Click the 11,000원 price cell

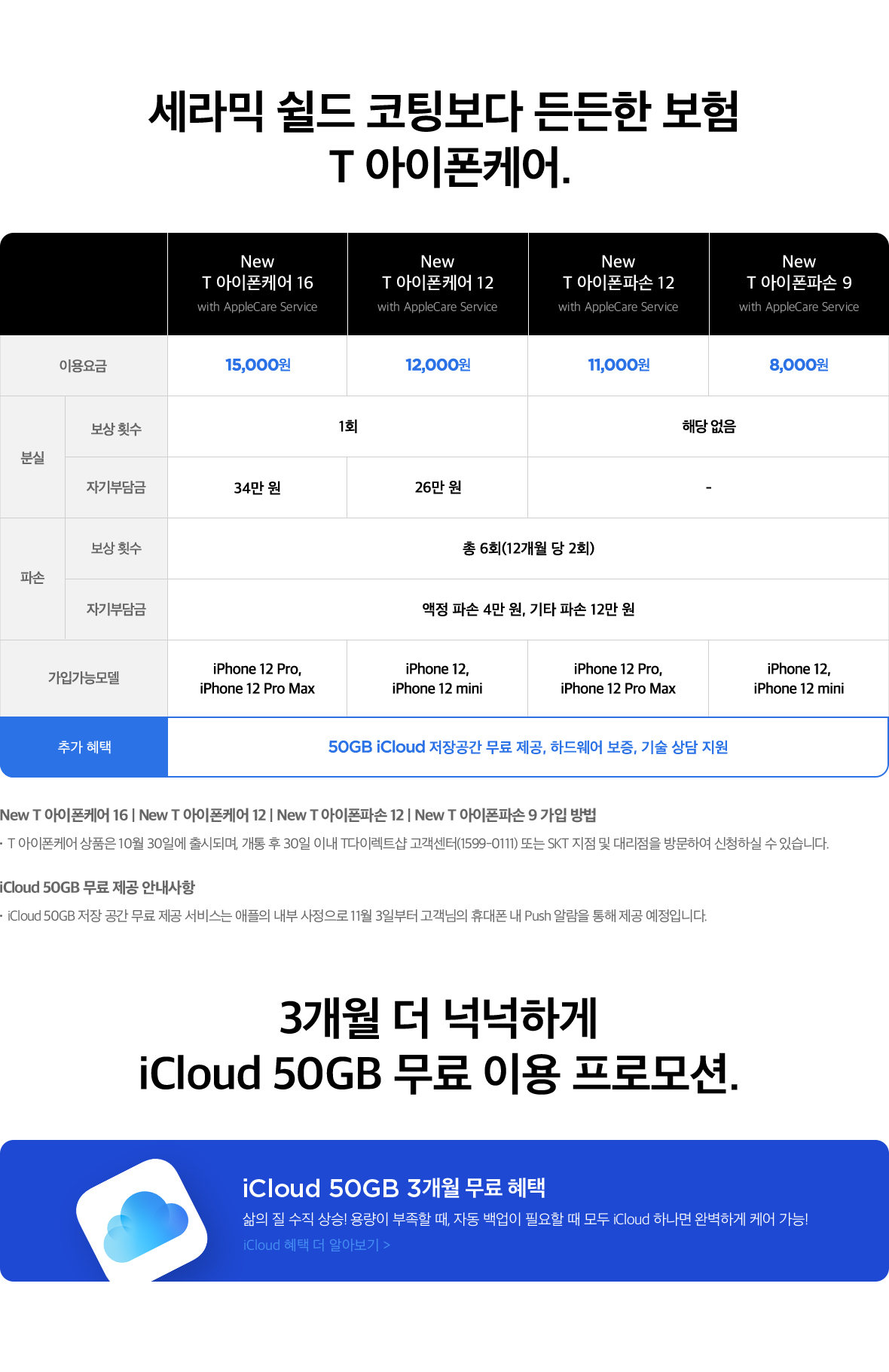619,365
